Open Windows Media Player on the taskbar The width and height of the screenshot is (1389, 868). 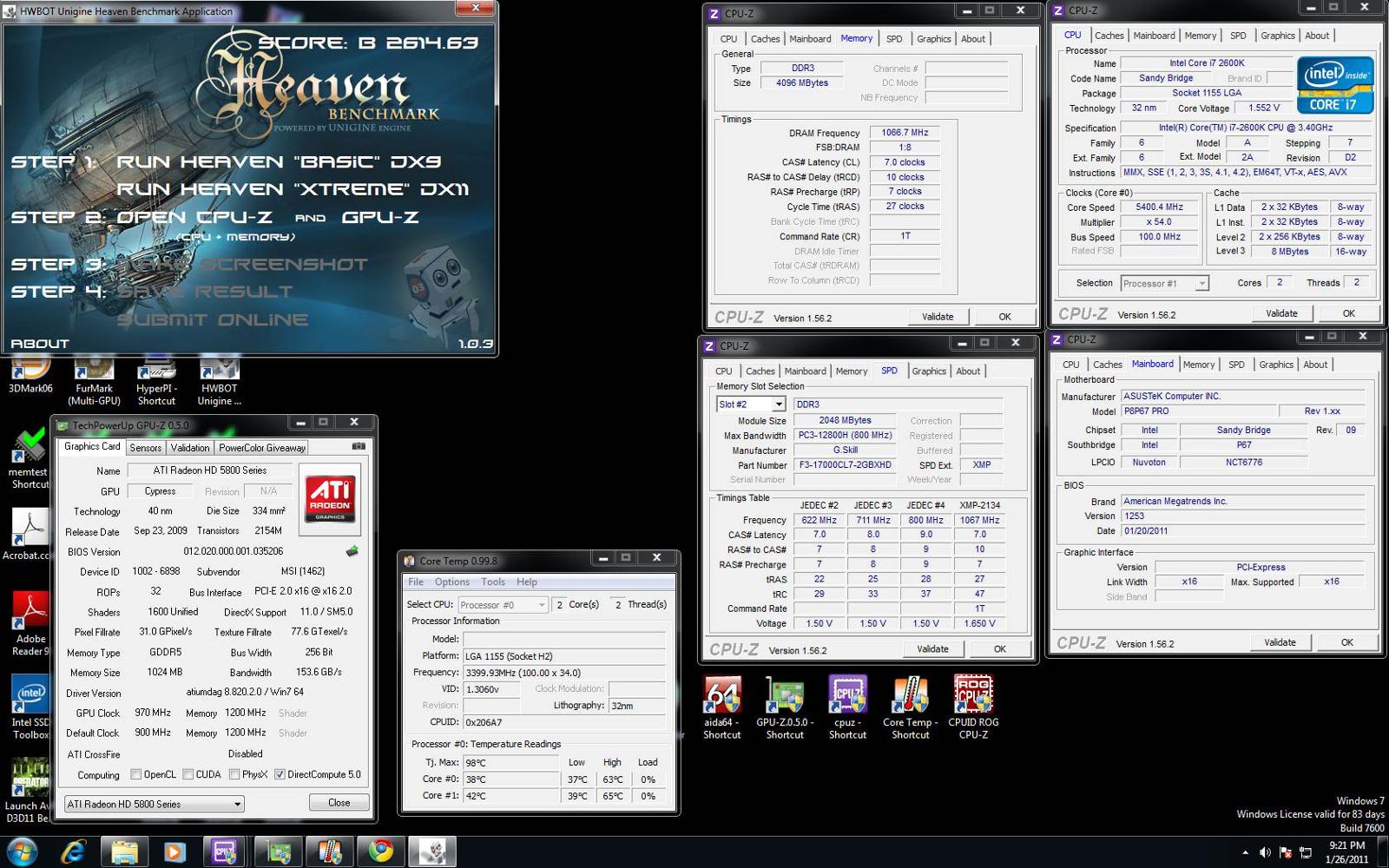(174, 852)
